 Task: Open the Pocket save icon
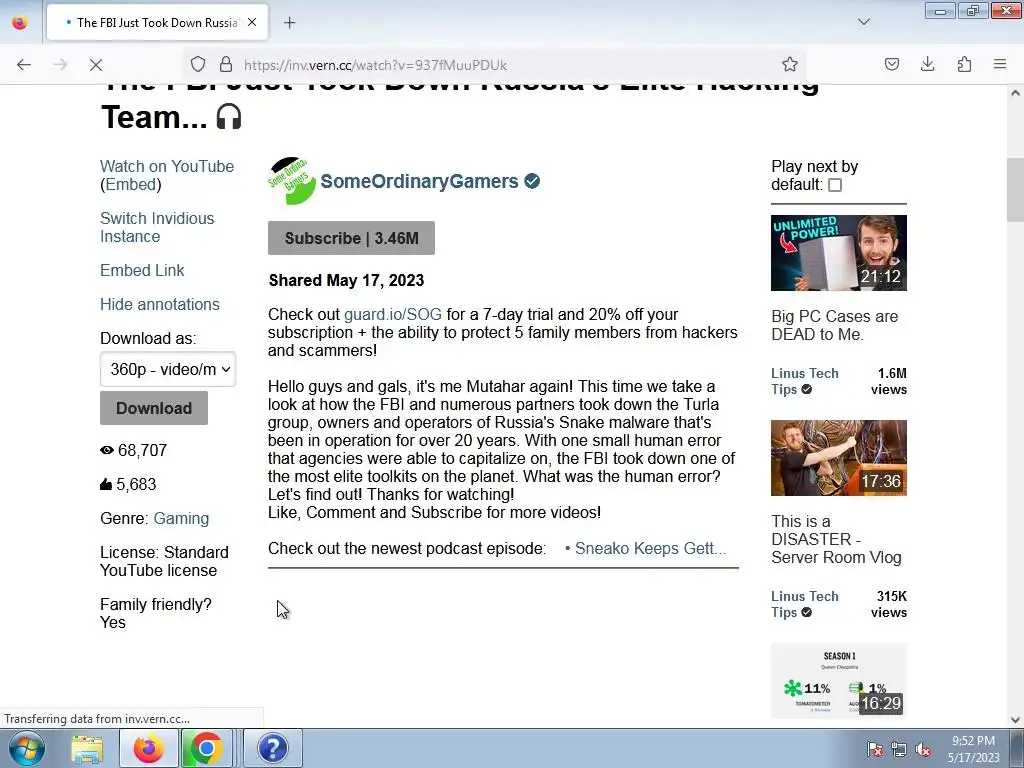point(891,64)
